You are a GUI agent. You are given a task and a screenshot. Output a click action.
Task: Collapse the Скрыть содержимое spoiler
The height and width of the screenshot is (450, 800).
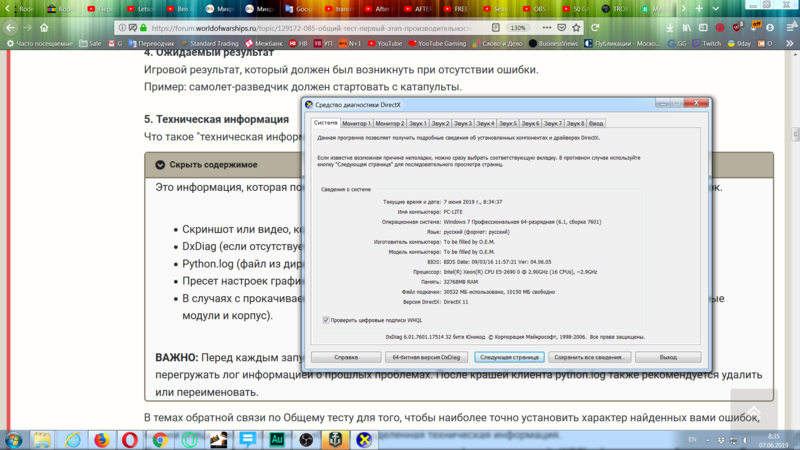click(x=212, y=164)
